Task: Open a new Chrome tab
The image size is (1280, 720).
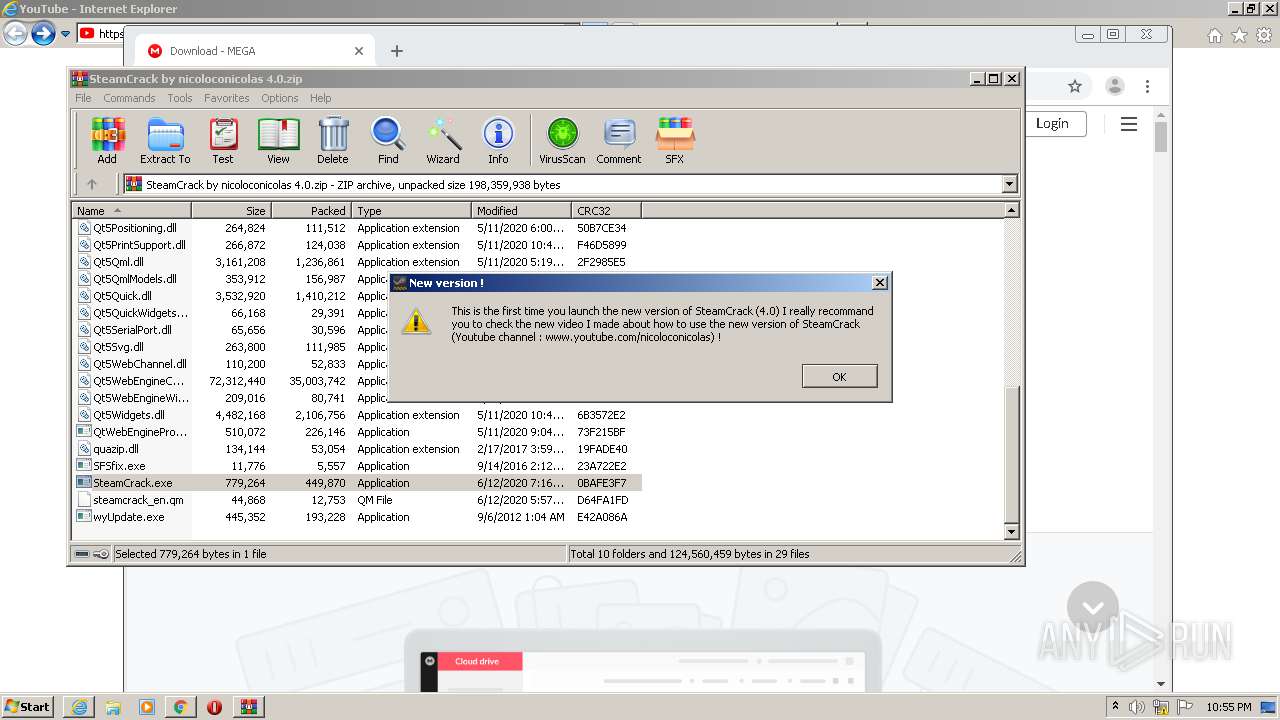Action: [397, 51]
